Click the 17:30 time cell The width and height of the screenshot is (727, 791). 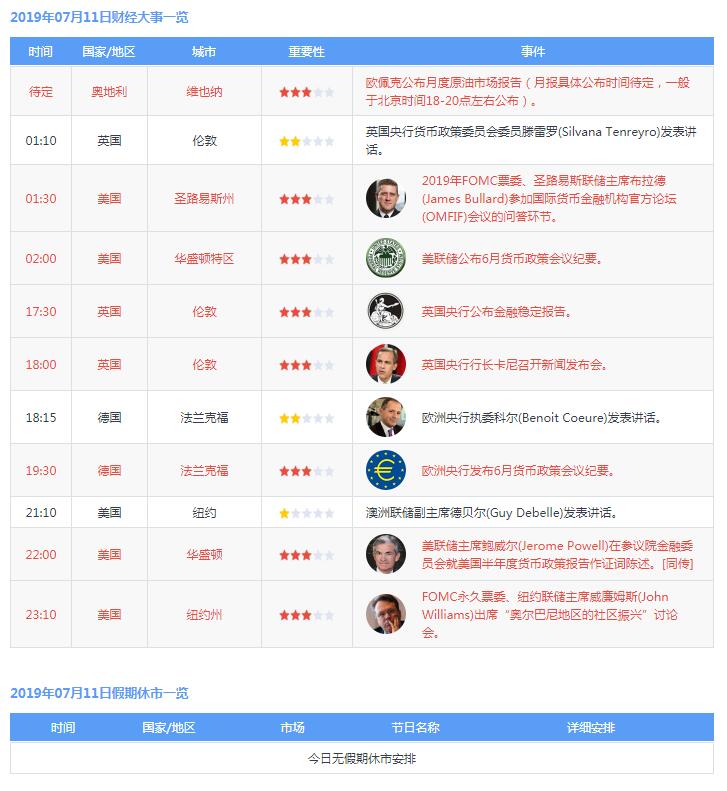click(x=41, y=311)
